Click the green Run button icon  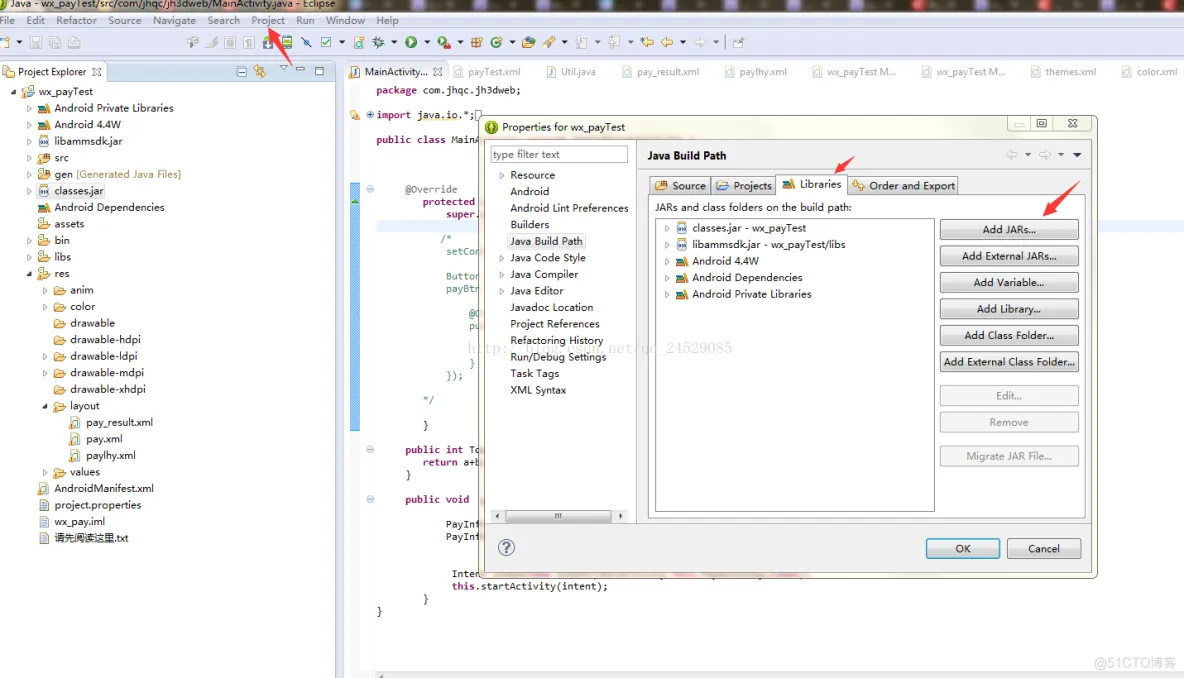coord(411,42)
